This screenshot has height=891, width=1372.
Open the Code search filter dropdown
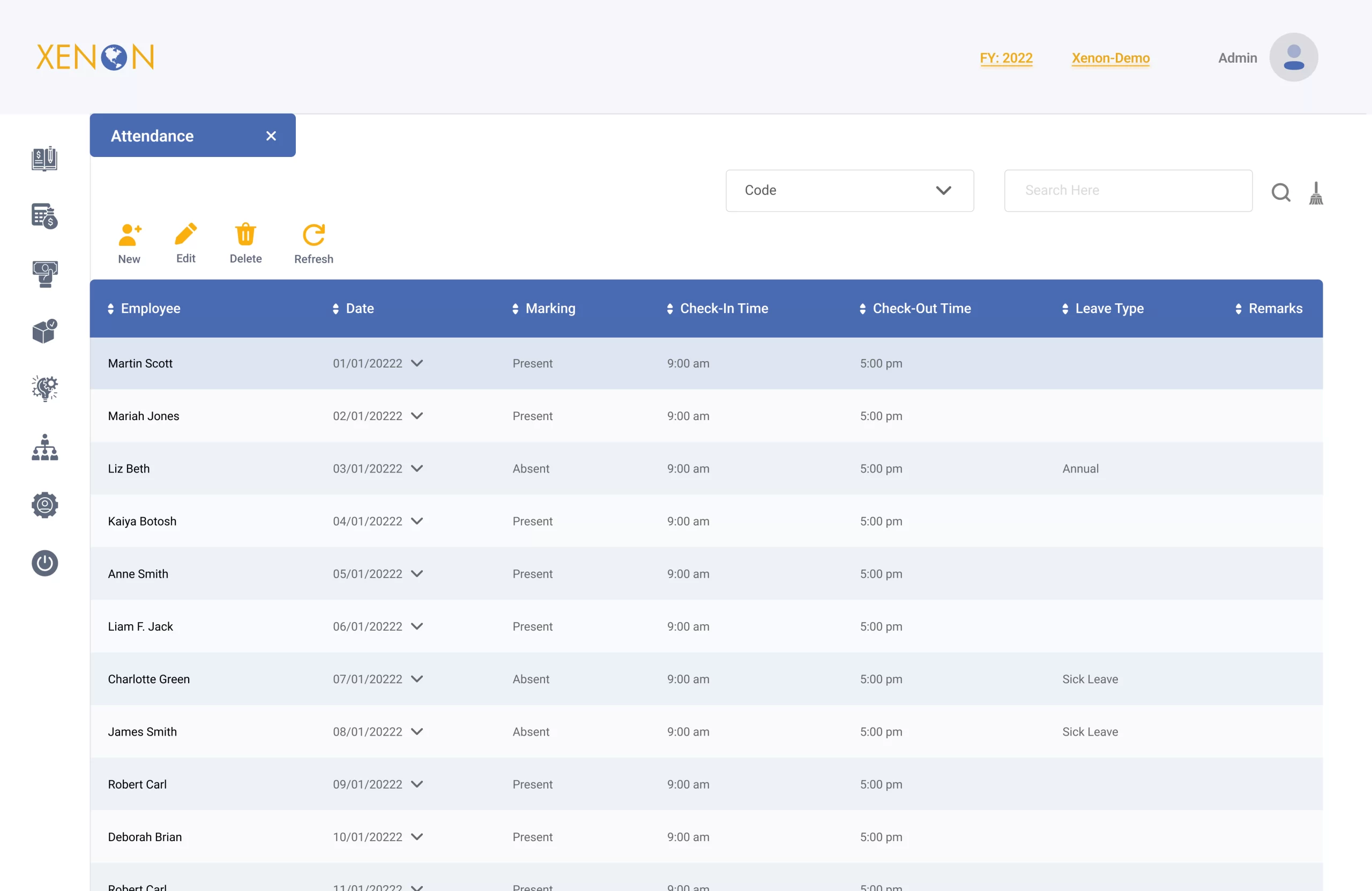pyautogui.click(x=849, y=191)
